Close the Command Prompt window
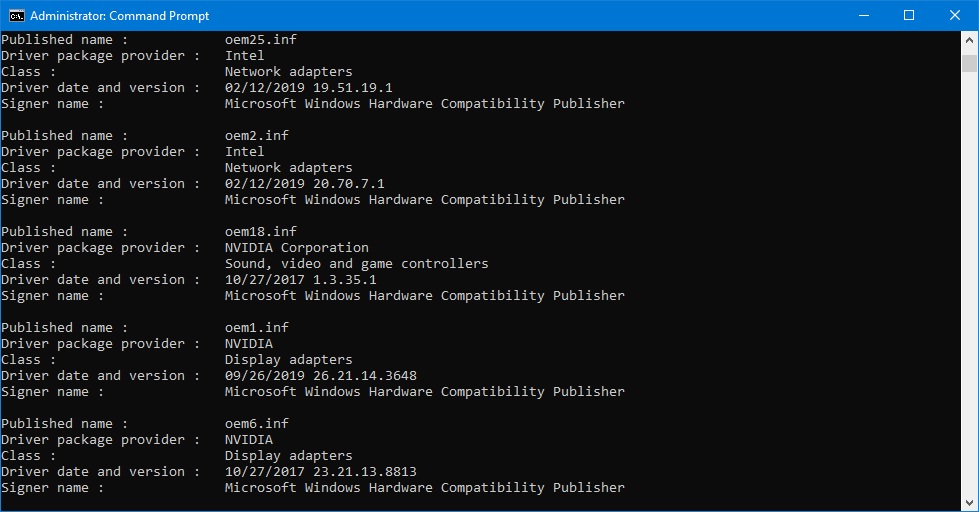The width and height of the screenshot is (979, 512). pyautogui.click(x=955, y=16)
